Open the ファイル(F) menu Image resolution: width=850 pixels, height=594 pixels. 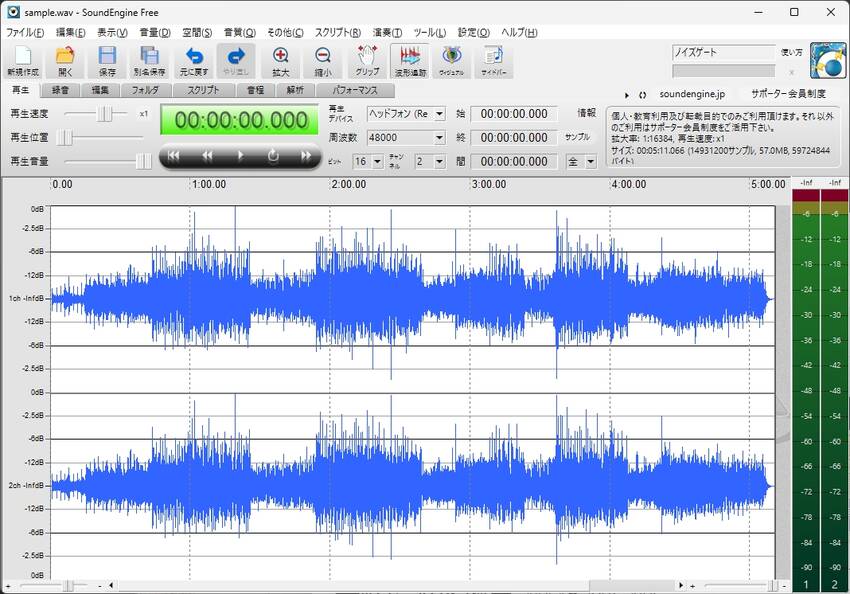click(24, 33)
